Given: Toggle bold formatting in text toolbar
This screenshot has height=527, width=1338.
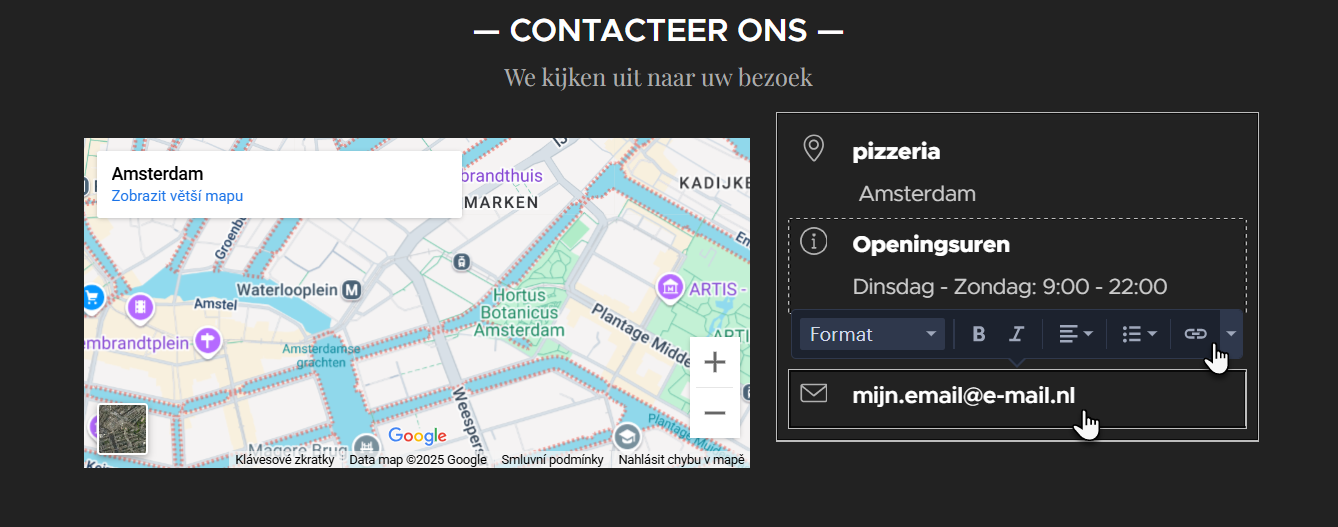Looking at the screenshot, I should click(x=979, y=334).
